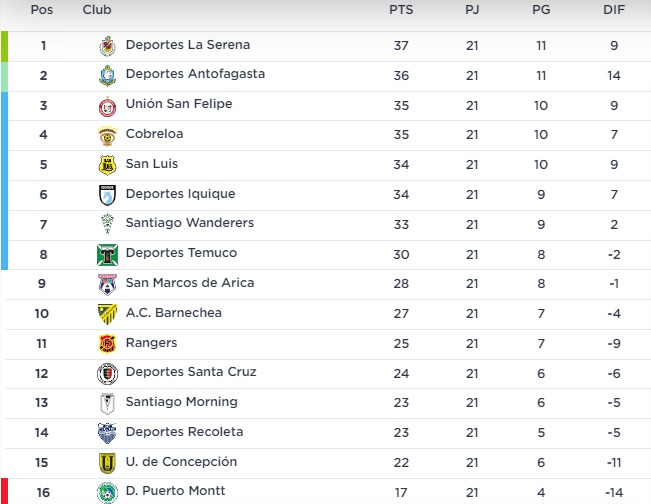651x504 pixels.
Task: Select the San Luis yellow crest
Action: pos(108,165)
